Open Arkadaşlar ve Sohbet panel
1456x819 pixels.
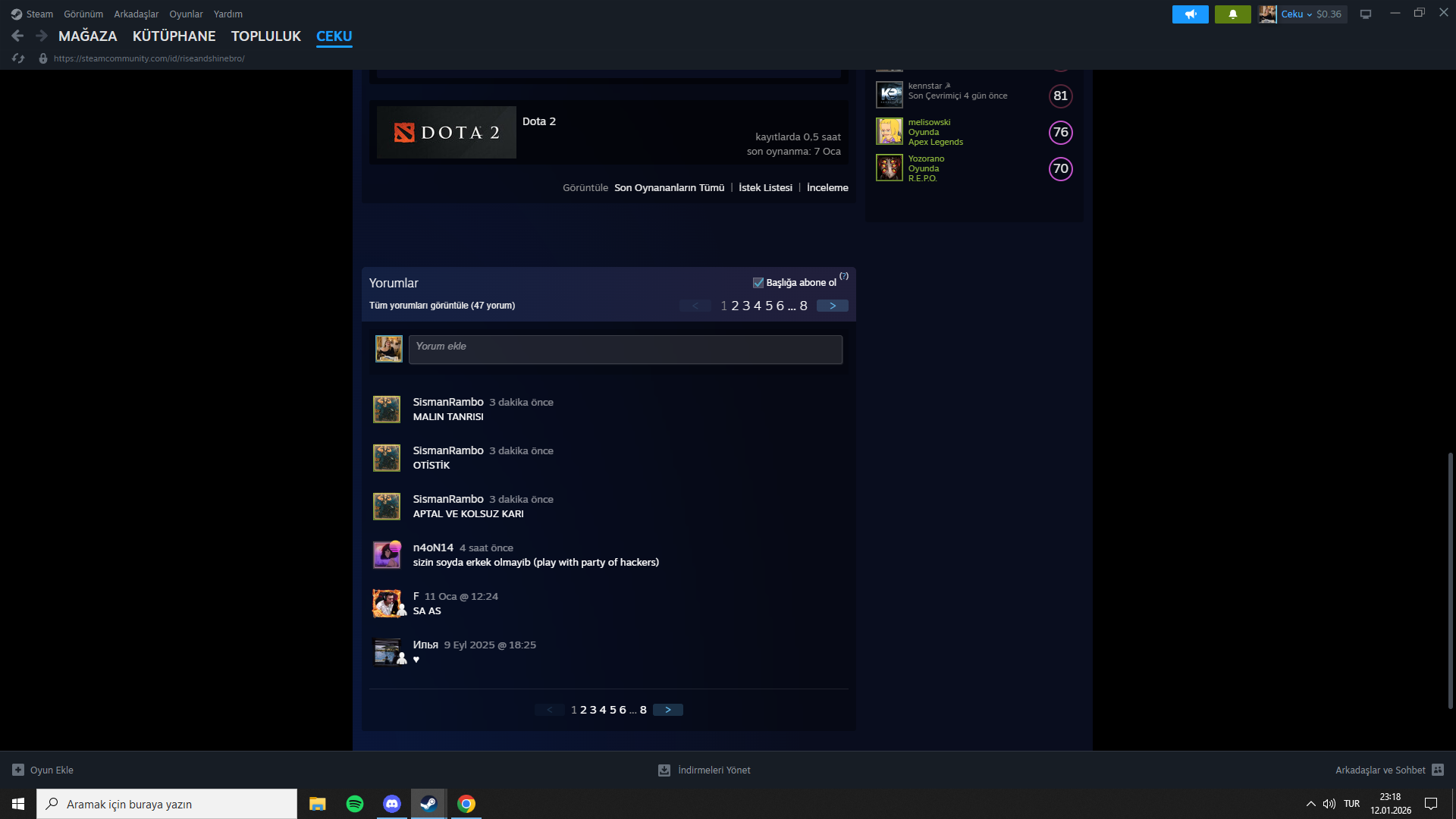tap(1389, 770)
